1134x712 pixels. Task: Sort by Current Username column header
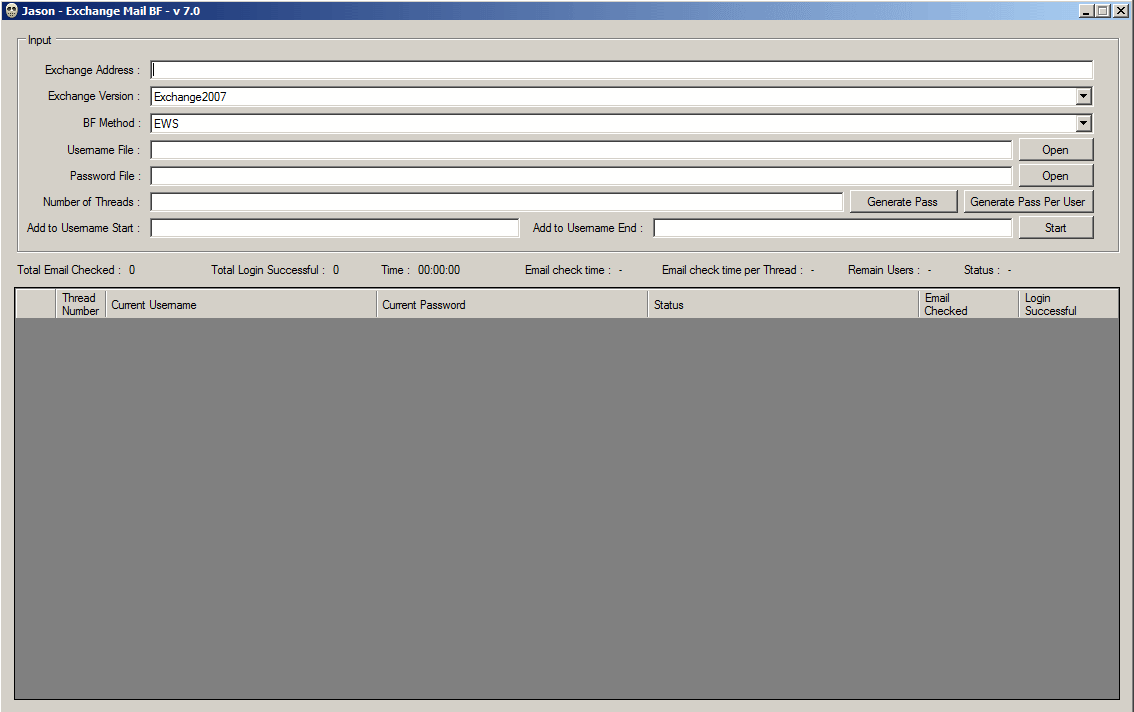click(x=241, y=305)
